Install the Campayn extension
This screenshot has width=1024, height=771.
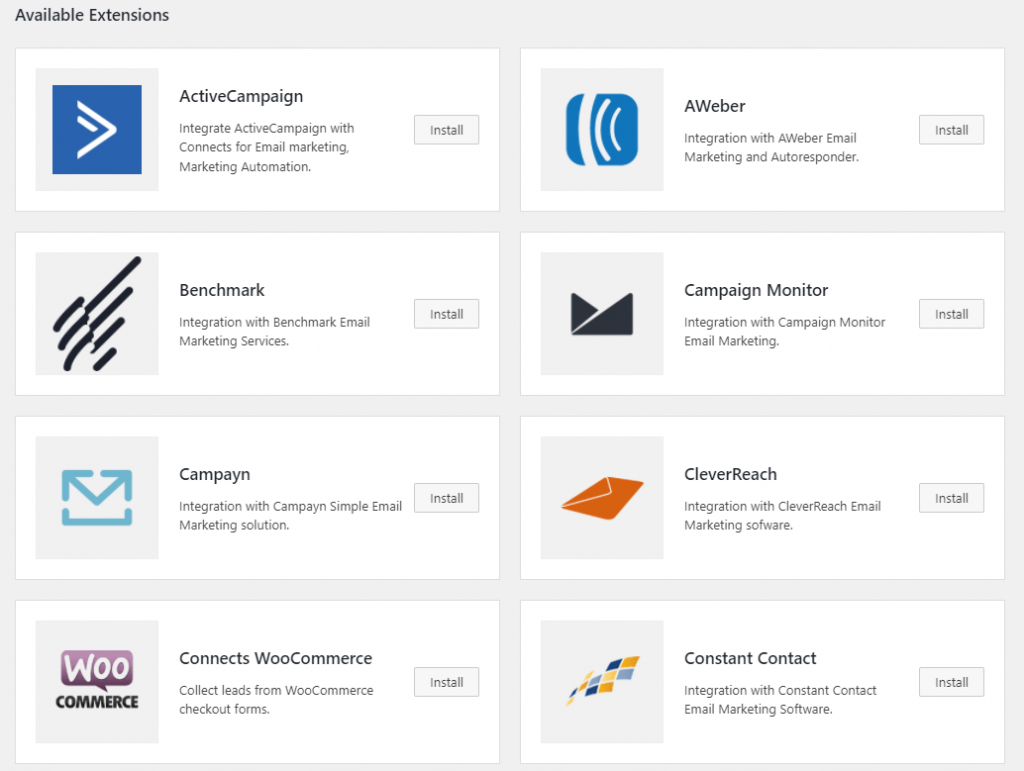click(446, 497)
